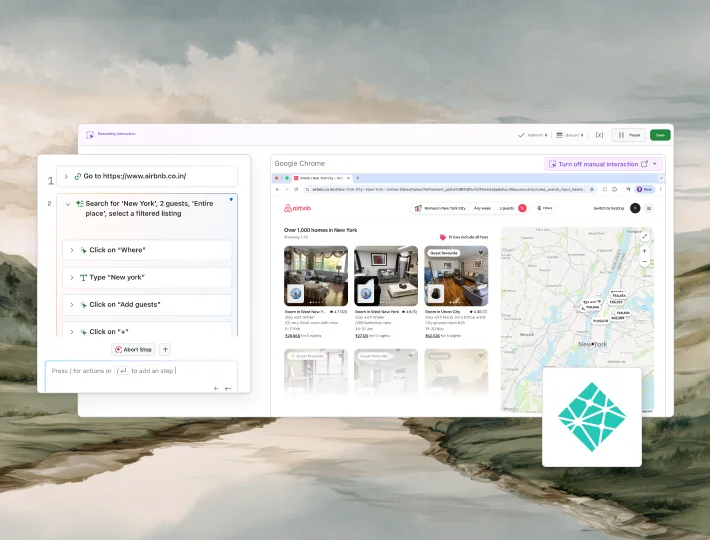
Task: Open Chrome three-dot menu
Action: click(661, 189)
